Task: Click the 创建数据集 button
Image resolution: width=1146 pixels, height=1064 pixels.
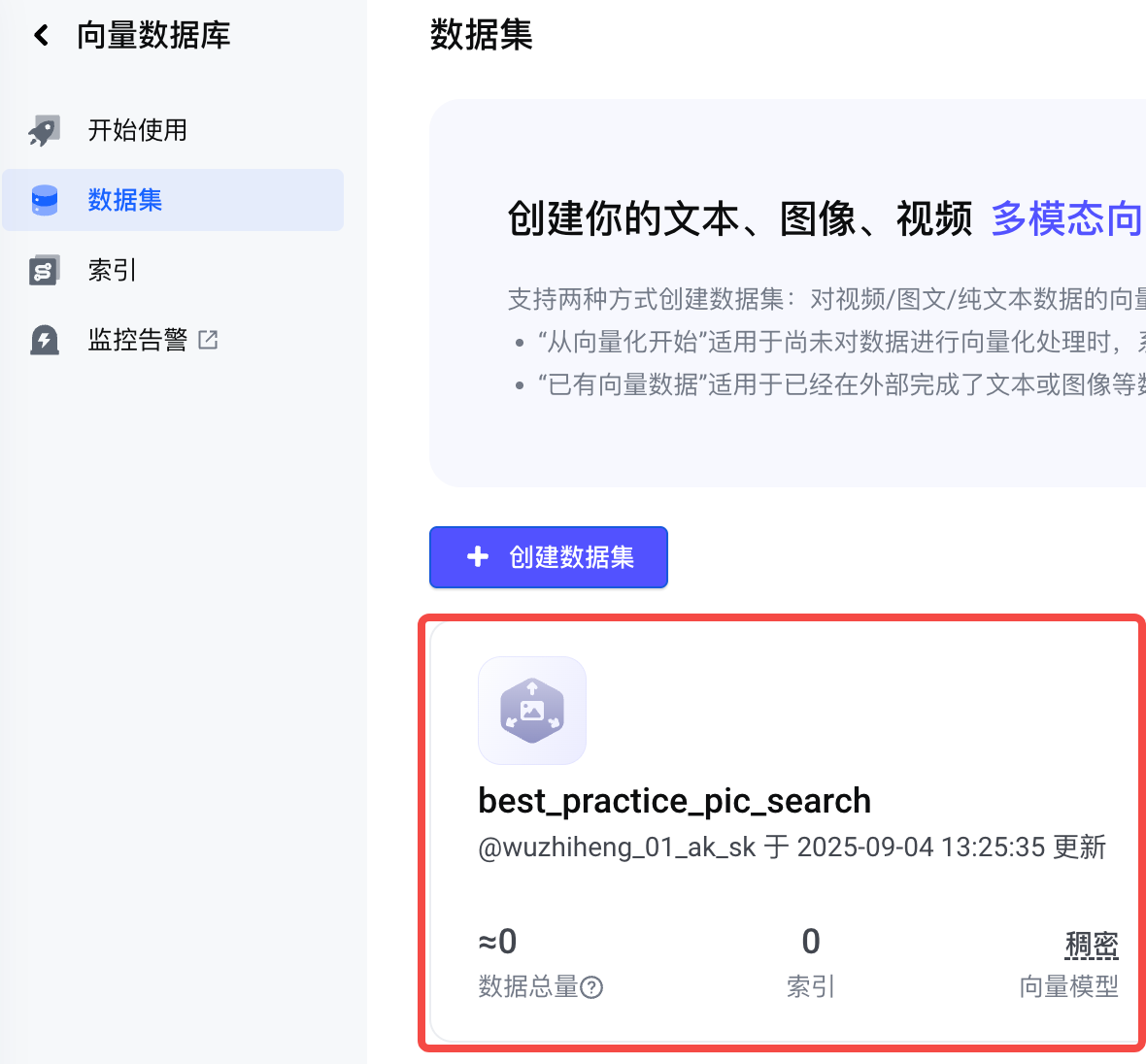Action: click(x=548, y=557)
